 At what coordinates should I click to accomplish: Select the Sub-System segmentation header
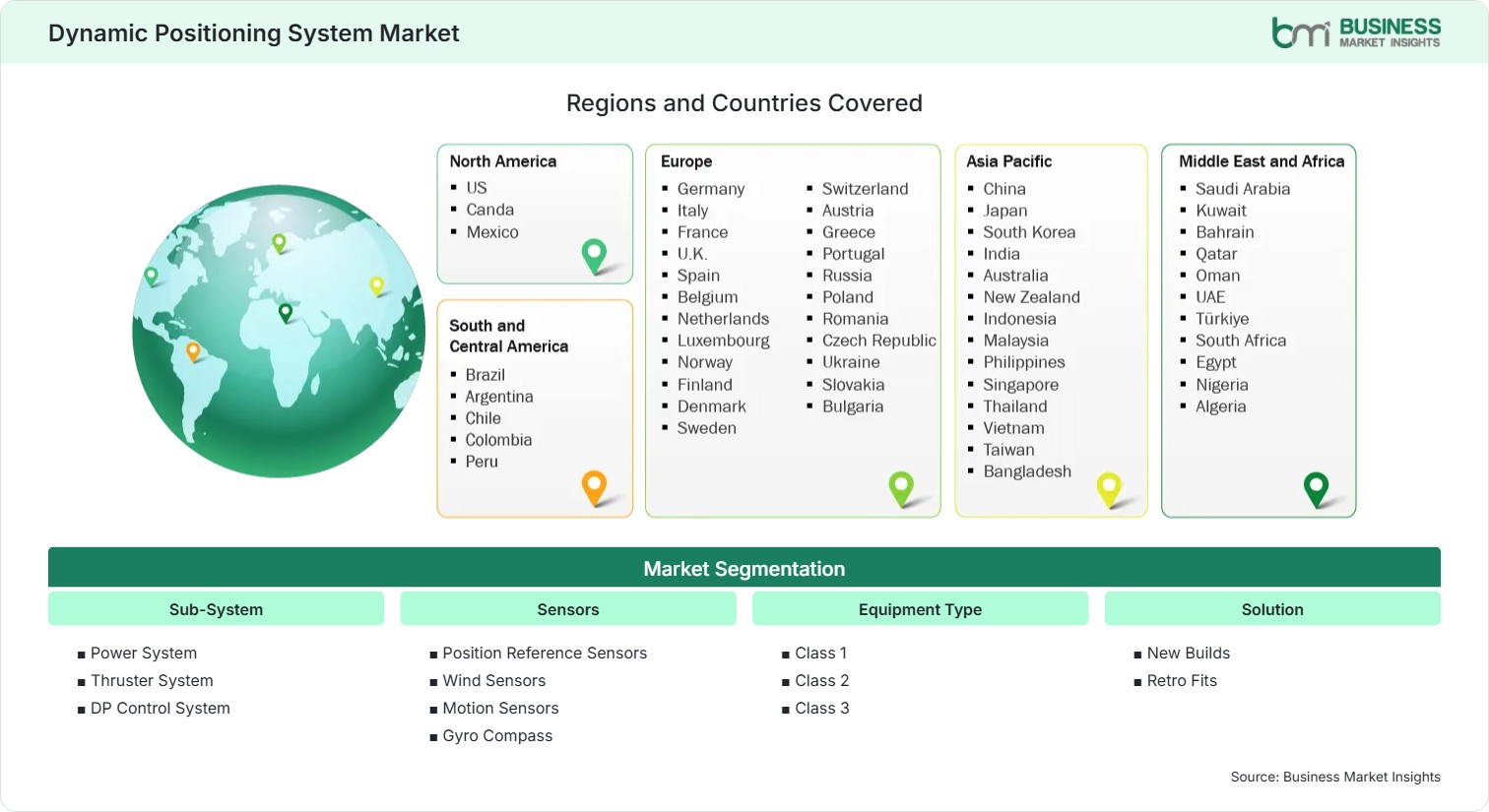(x=216, y=609)
